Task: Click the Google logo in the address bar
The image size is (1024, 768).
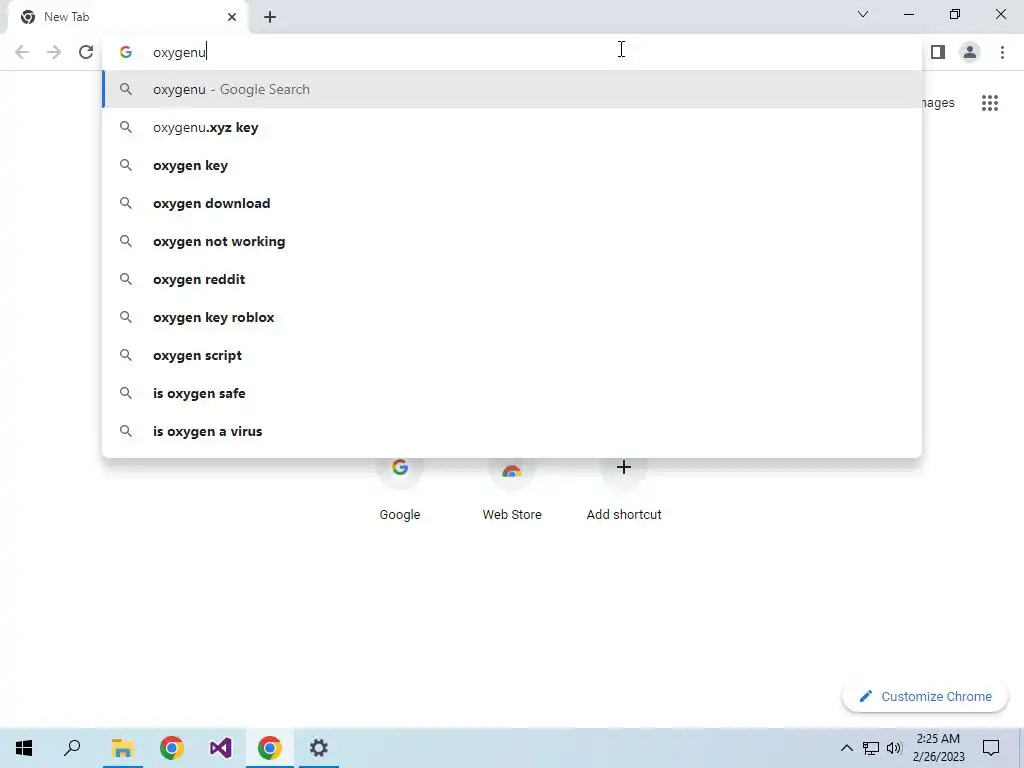Action: [x=126, y=52]
